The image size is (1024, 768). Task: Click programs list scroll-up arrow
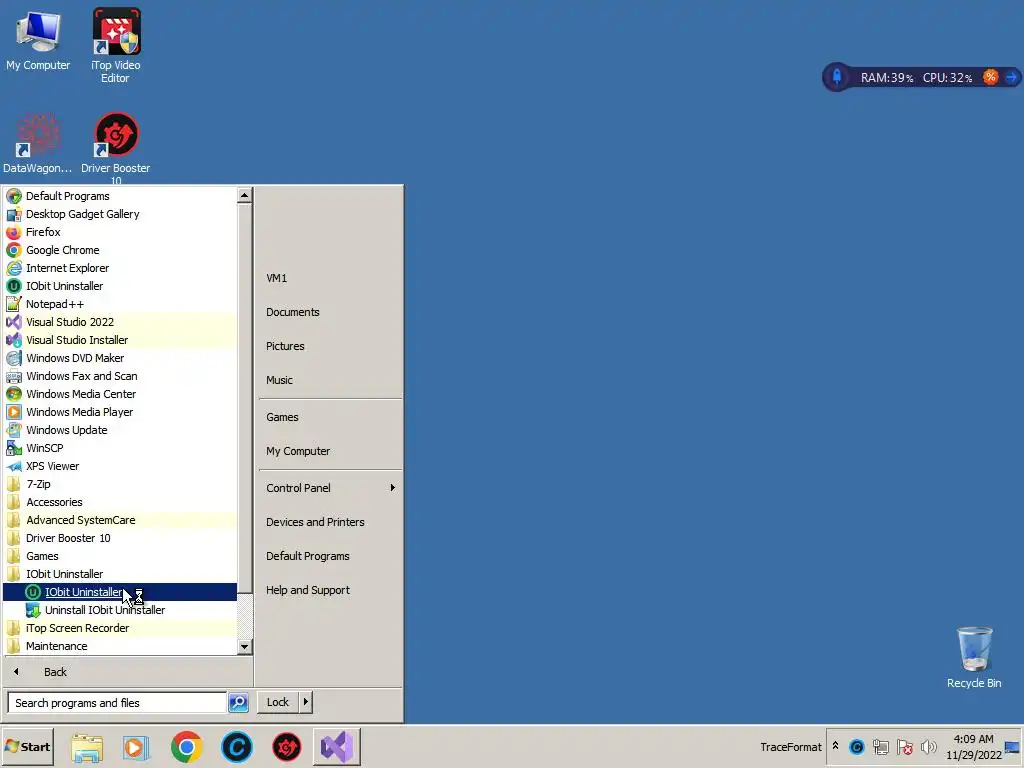click(244, 195)
